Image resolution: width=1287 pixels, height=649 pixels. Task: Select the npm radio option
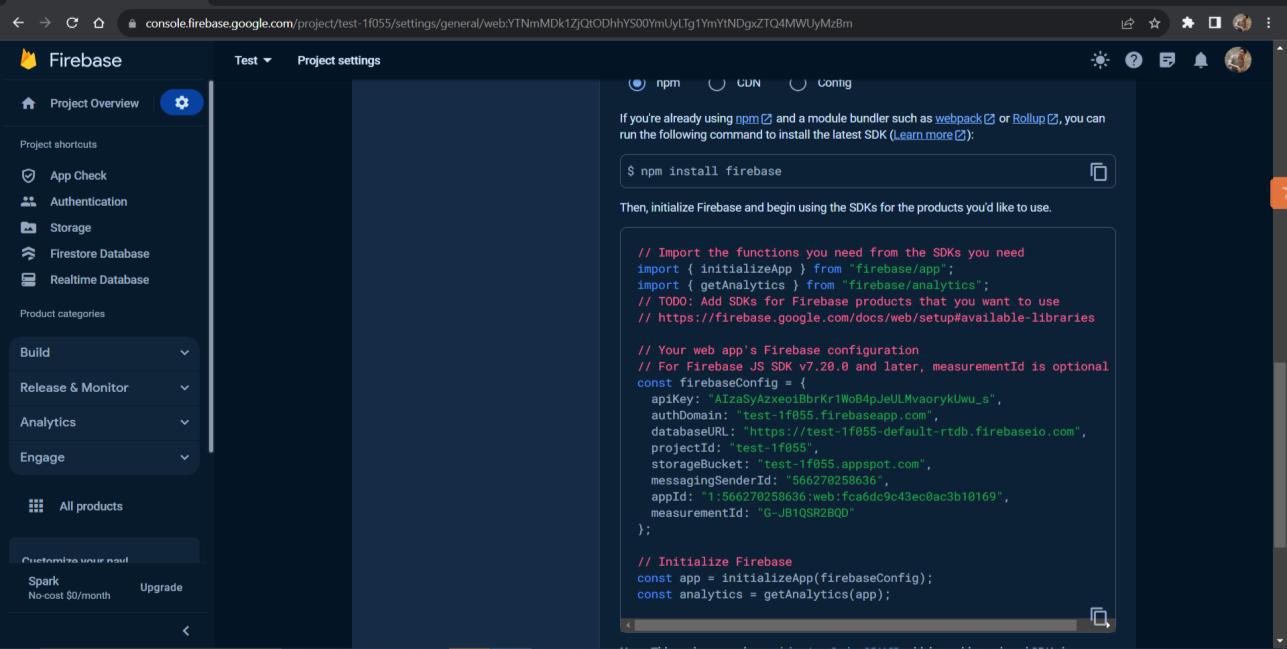(x=637, y=83)
